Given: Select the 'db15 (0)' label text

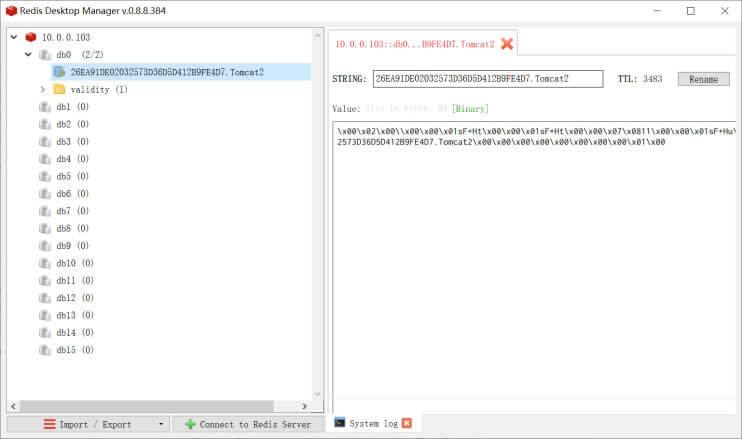Looking at the screenshot, I should 75,350.
